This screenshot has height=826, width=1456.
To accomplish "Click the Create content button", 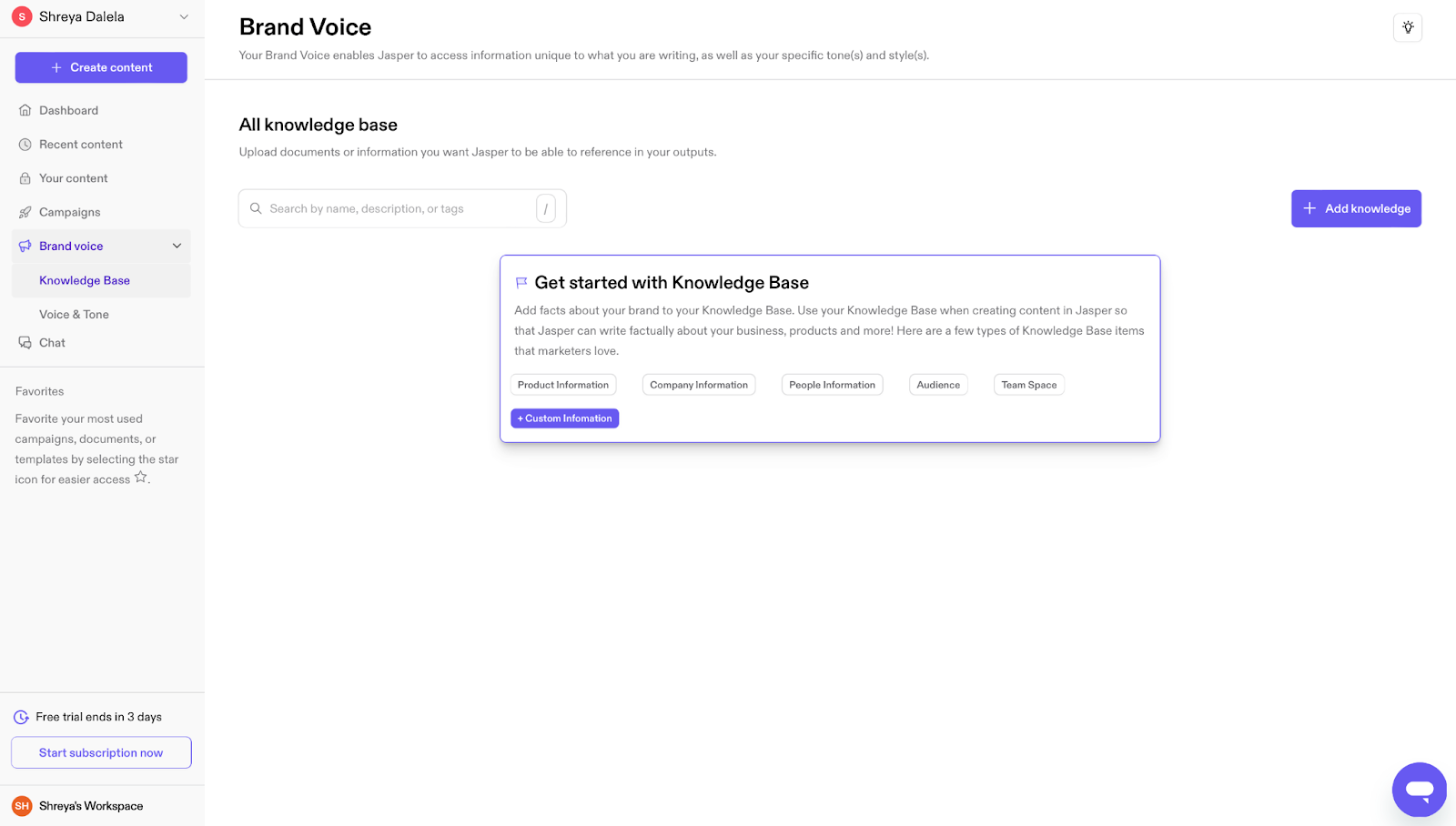I will 101,67.
